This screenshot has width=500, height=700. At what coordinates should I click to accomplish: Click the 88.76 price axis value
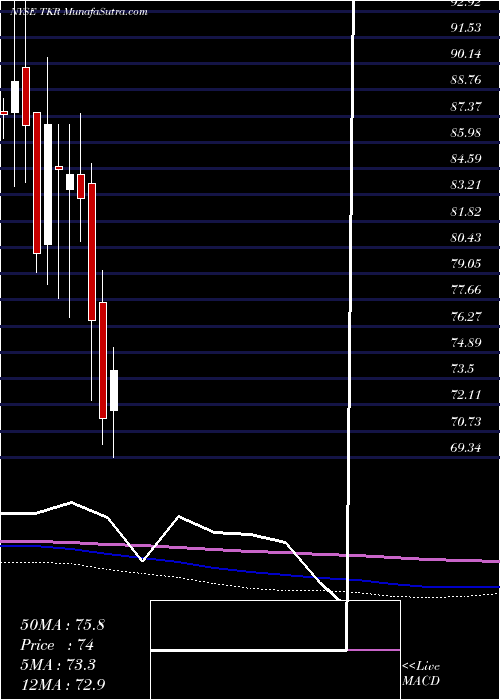pos(466,81)
